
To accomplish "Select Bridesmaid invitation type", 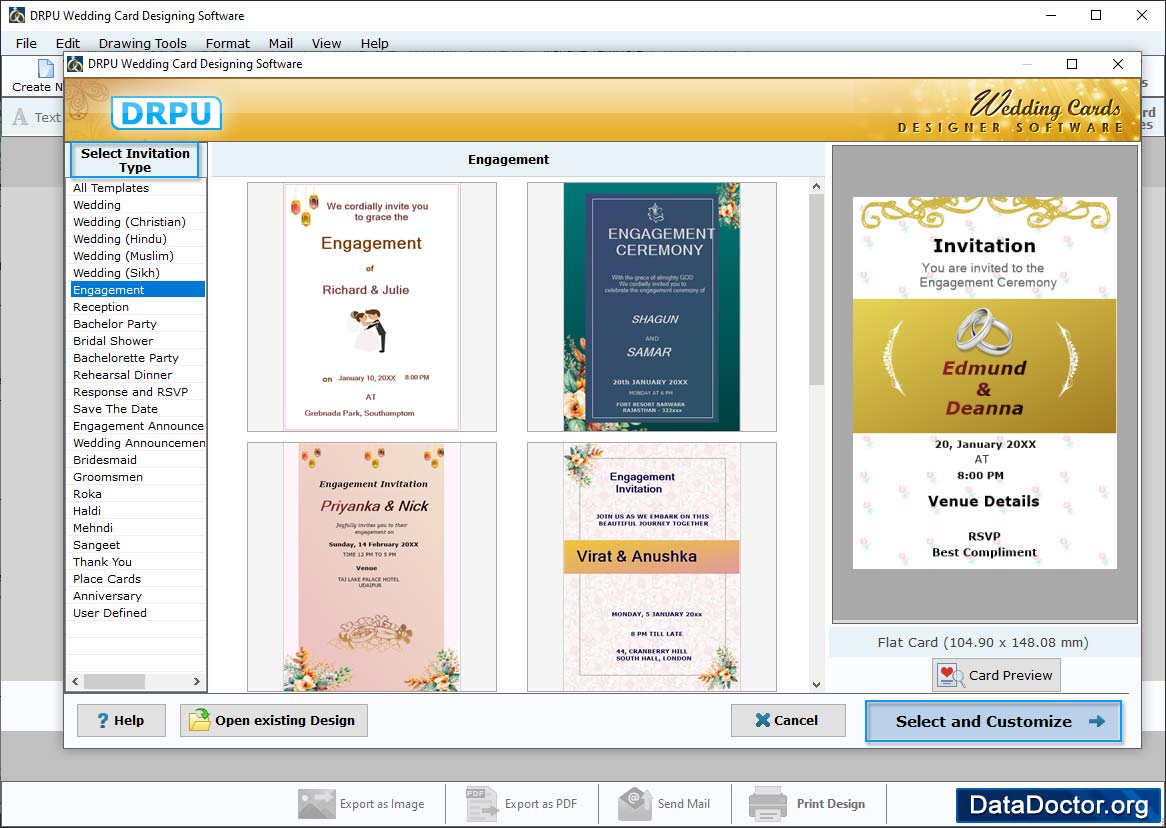I will [138, 460].
